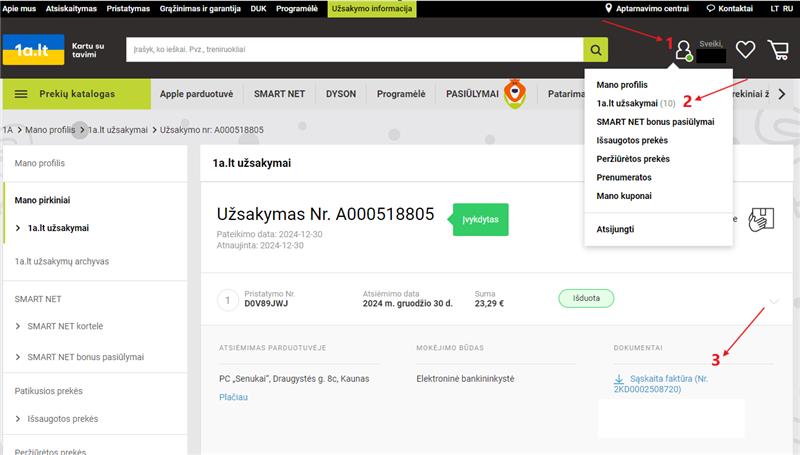Open the Užsakymo informacija top tab
This screenshot has height=455, width=800.
372,9
